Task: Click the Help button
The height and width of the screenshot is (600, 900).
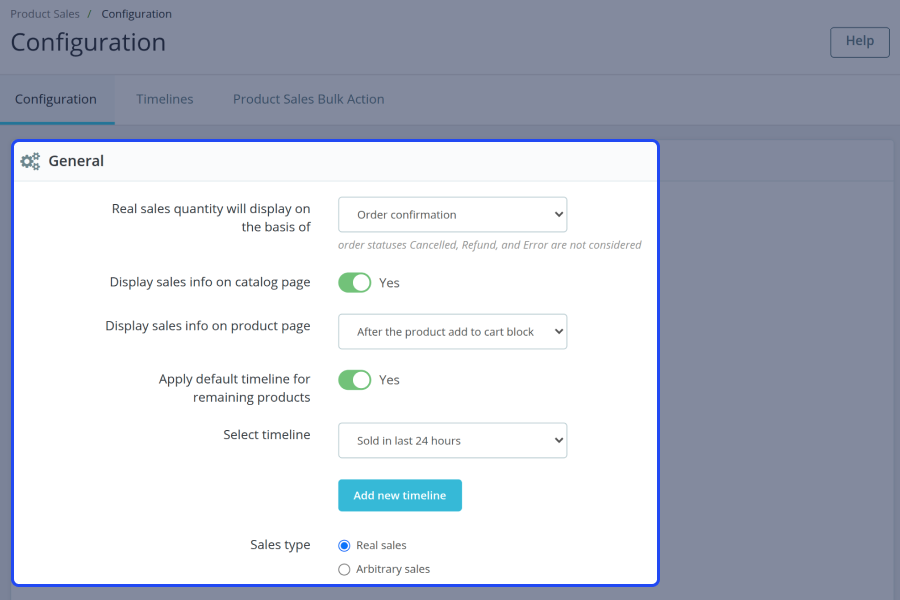Action: (859, 41)
